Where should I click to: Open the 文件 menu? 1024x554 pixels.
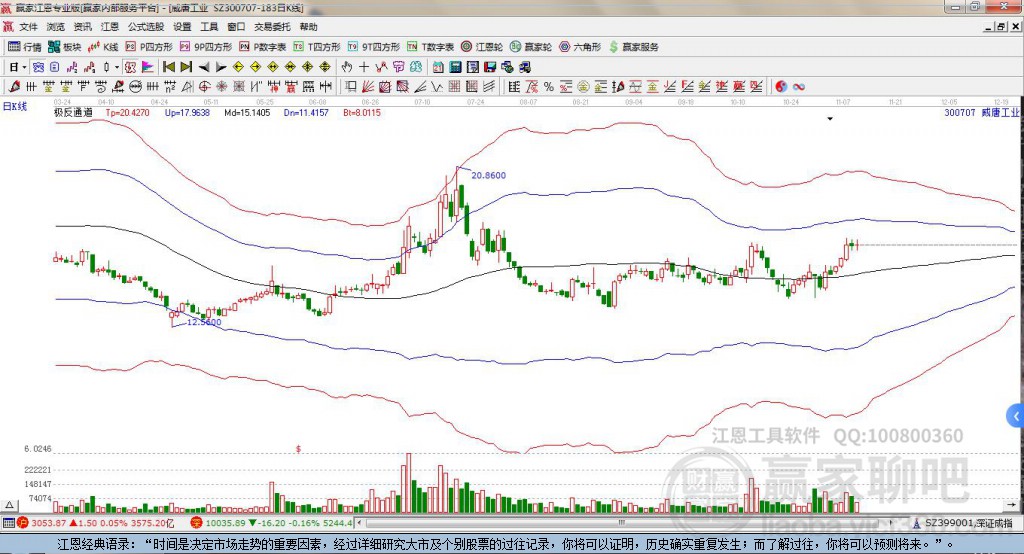(x=28, y=27)
